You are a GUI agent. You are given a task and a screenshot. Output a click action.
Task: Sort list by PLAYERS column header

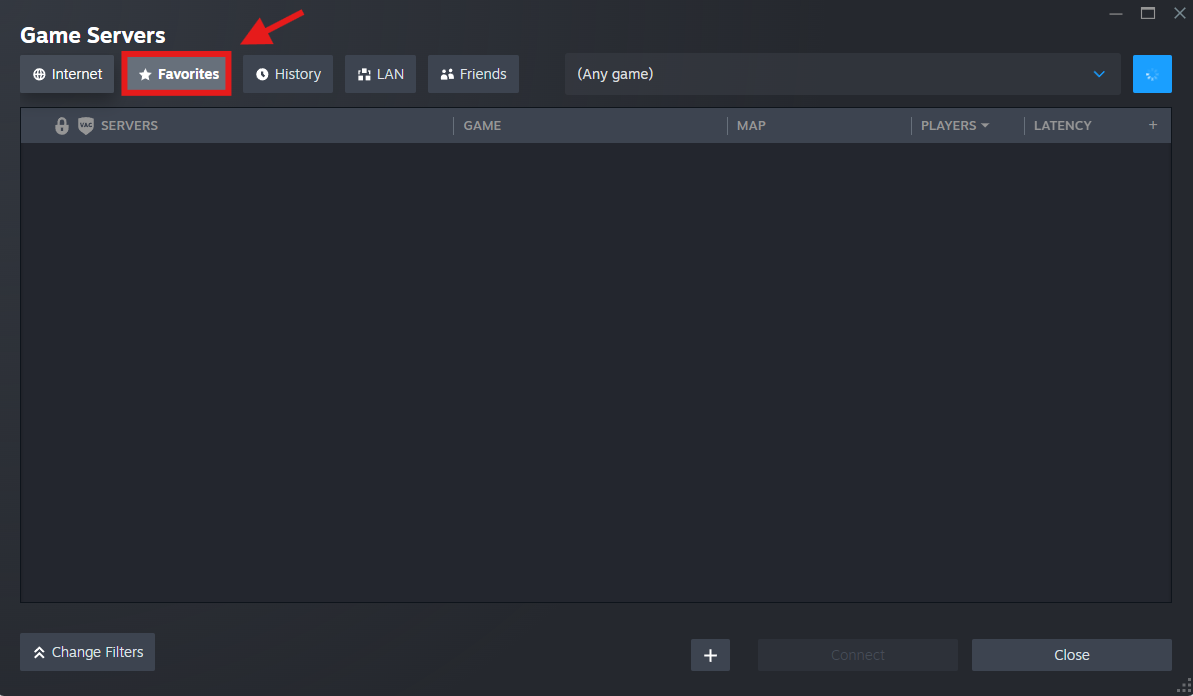click(955, 126)
